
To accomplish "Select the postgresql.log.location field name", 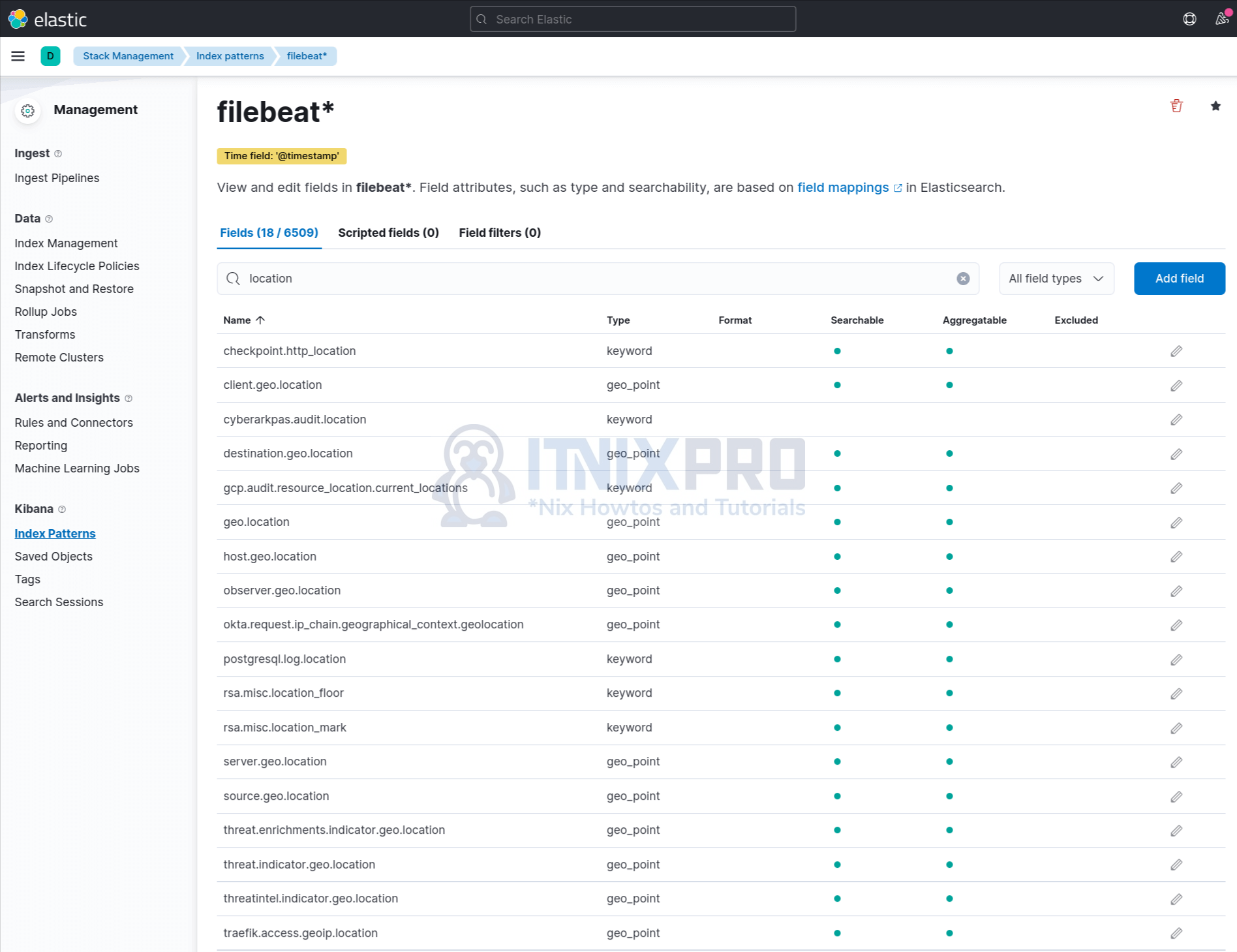I will (x=284, y=659).
